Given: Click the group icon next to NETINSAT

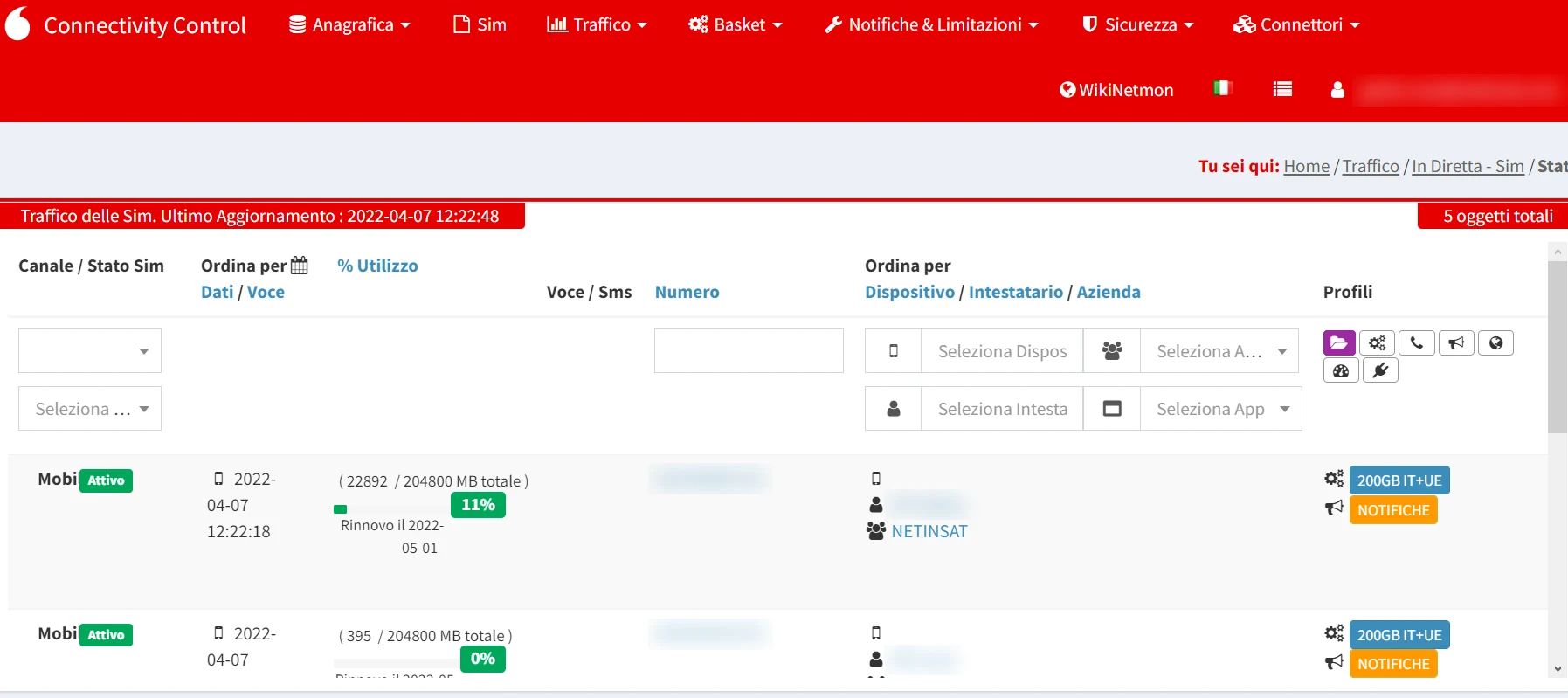Looking at the screenshot, I should [876, 530].
